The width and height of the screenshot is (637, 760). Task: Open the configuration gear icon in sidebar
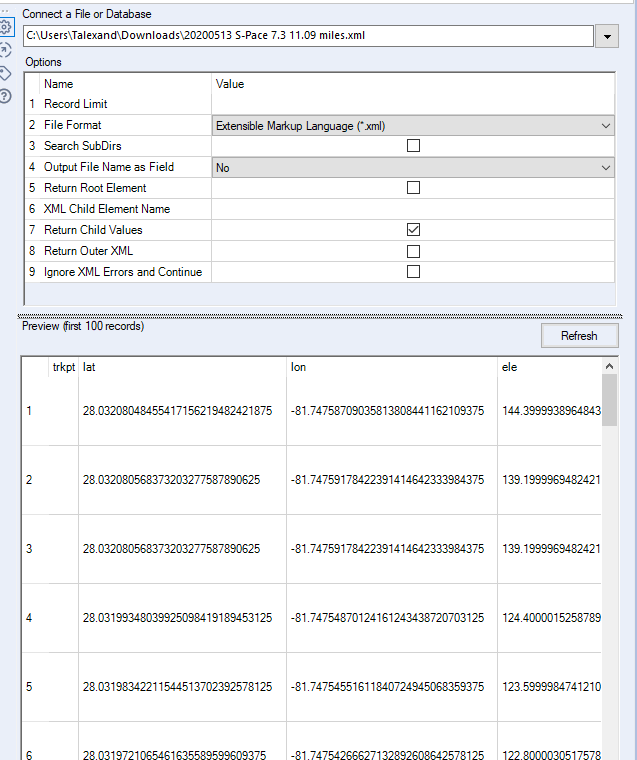(x=5, y=27)
